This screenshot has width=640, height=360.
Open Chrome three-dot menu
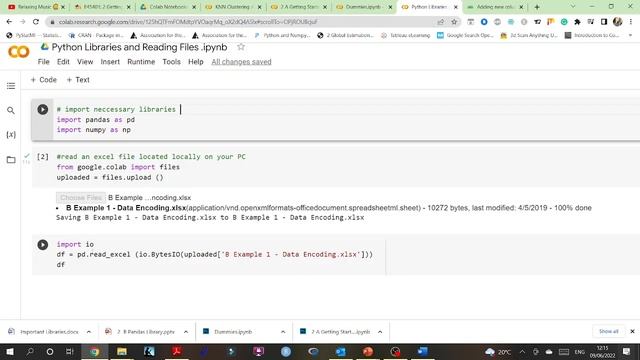pos(631,22)
